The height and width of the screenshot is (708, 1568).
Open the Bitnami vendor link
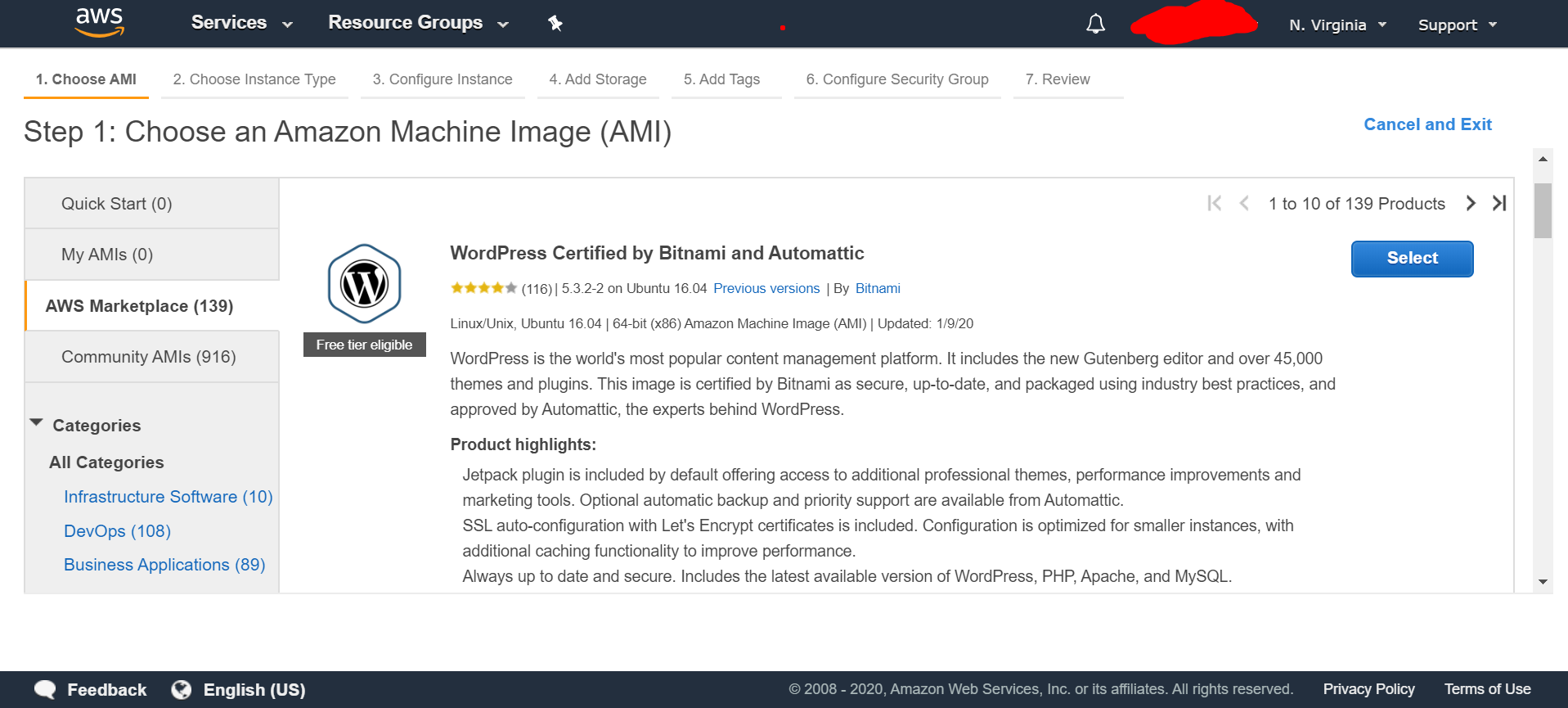pyautogui.click(x=878, y=288)
